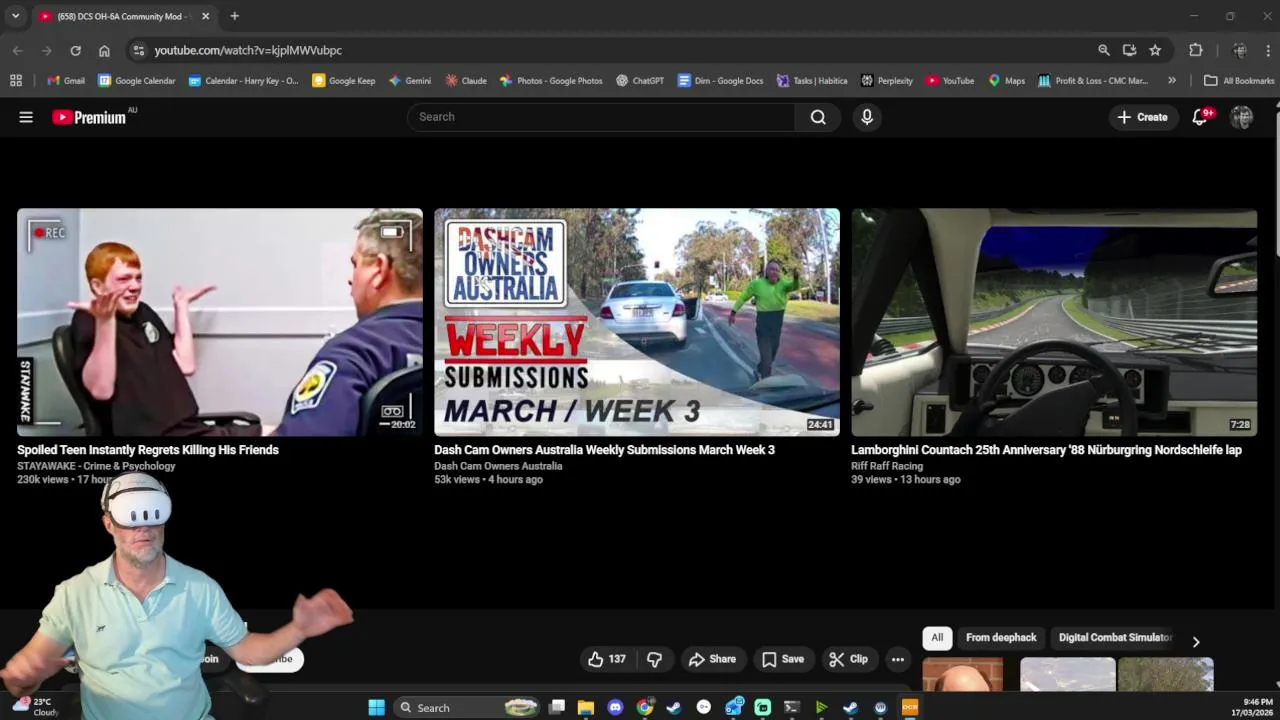Dislike the video with thumbs down
The image size is (1280, 720).
pos(655,659)
